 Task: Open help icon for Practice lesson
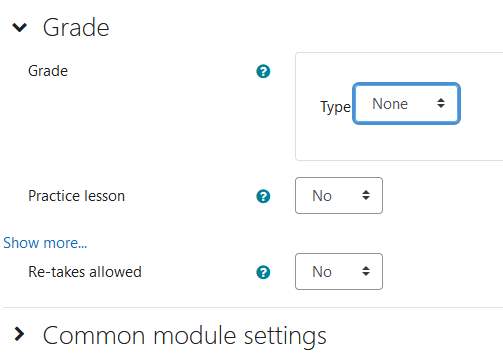click(263, 196)
